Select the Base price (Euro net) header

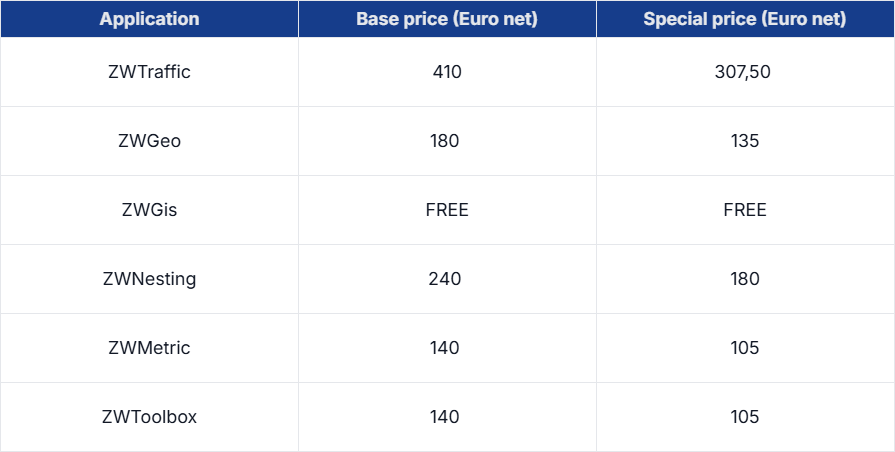pos(447,19)
